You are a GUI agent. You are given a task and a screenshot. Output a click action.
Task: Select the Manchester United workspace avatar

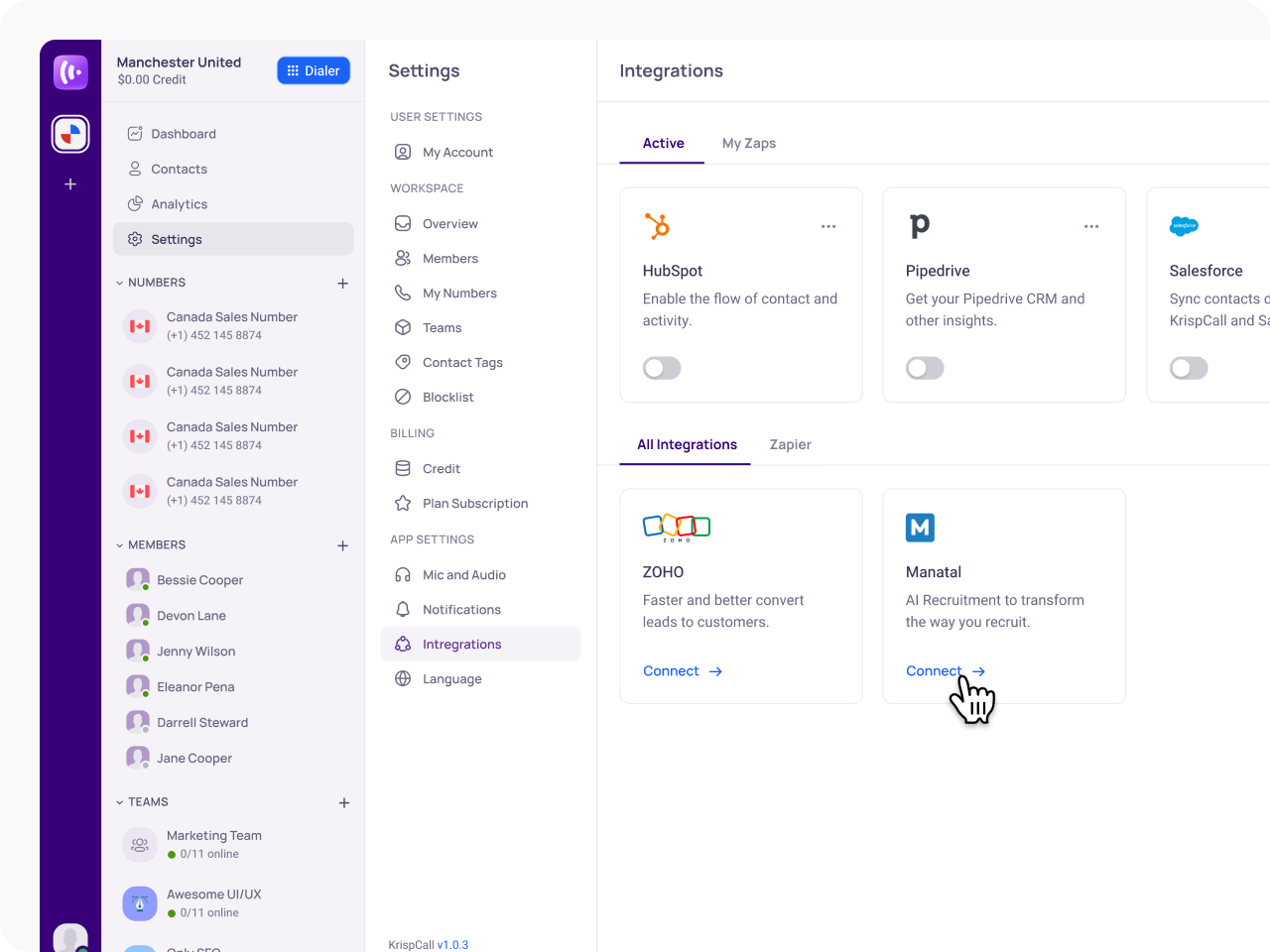pyautogui.click(x=70, y=134)
